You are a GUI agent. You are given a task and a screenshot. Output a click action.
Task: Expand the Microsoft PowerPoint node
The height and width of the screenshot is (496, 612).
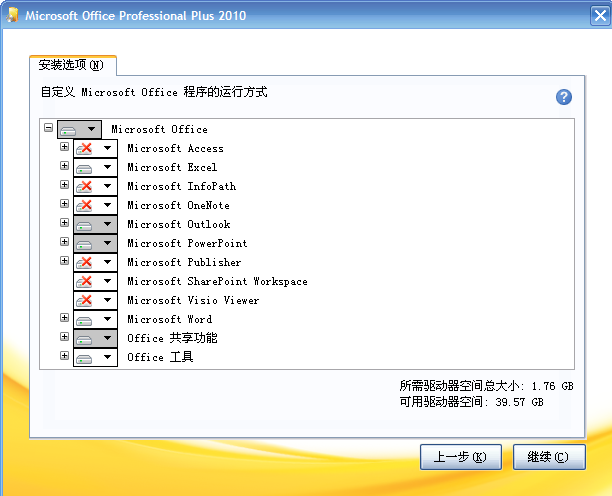point(64,242)
